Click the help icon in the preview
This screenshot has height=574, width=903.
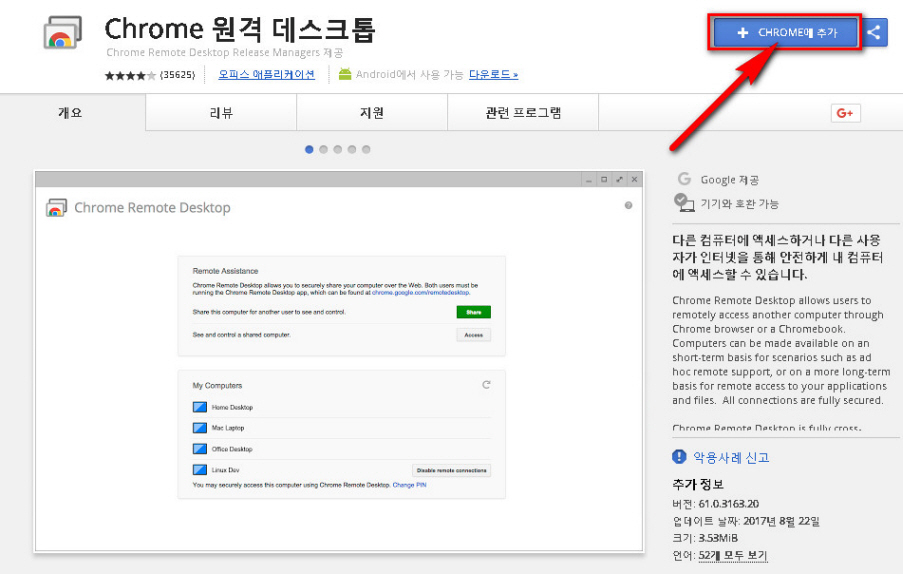[x=628, y=206]
